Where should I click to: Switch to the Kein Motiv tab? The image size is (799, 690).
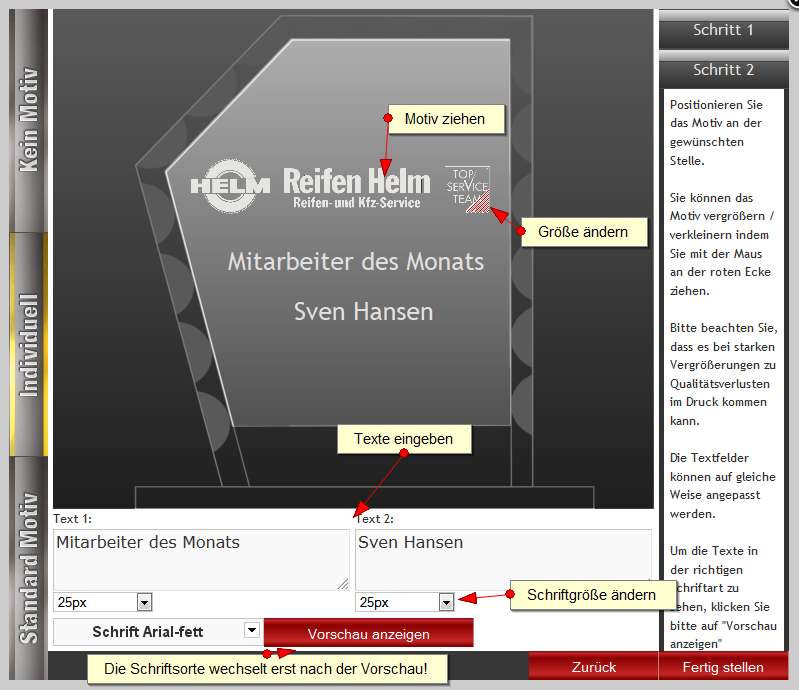[29, 120]
